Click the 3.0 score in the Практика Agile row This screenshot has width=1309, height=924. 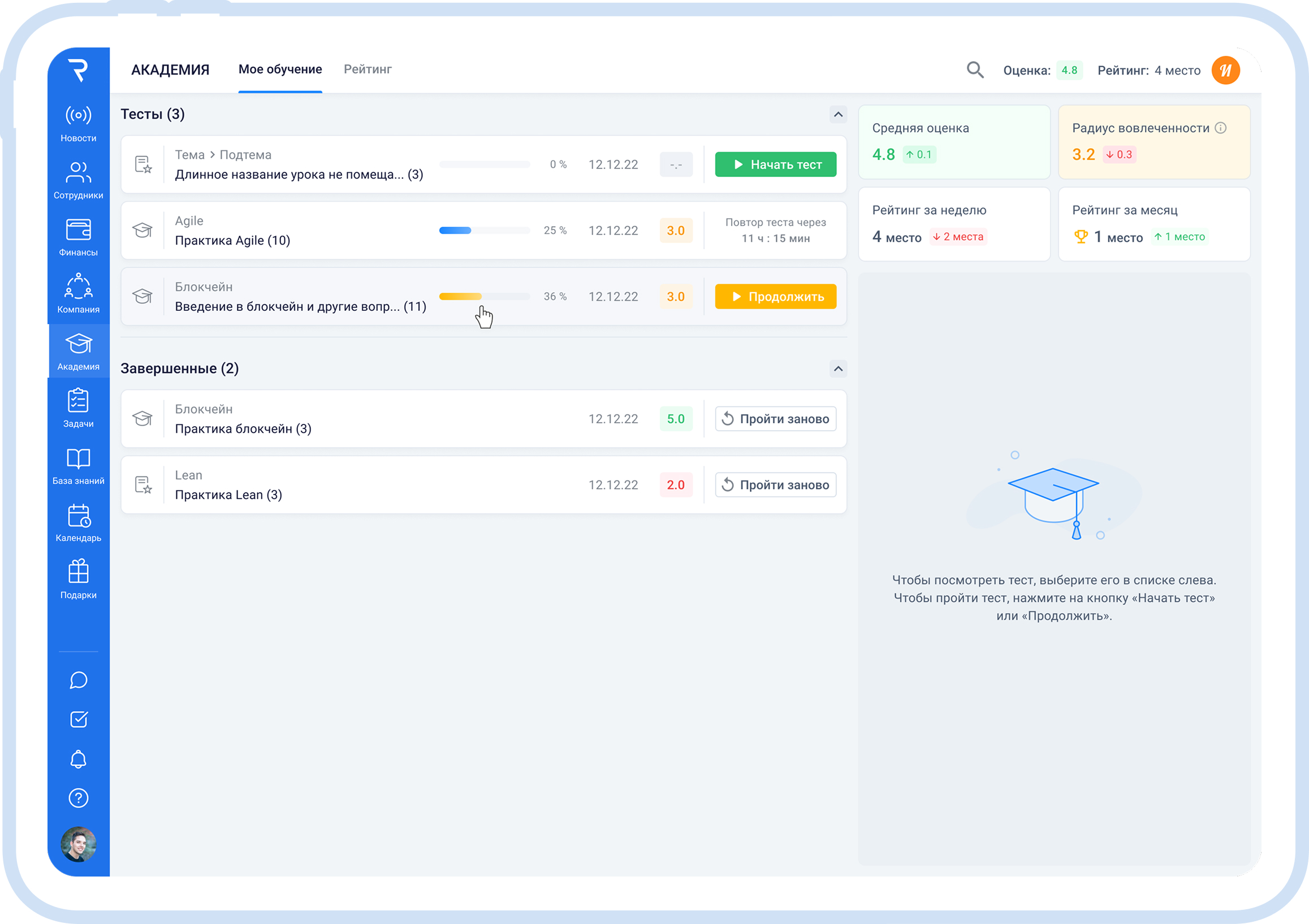click(x=676, y=230)
